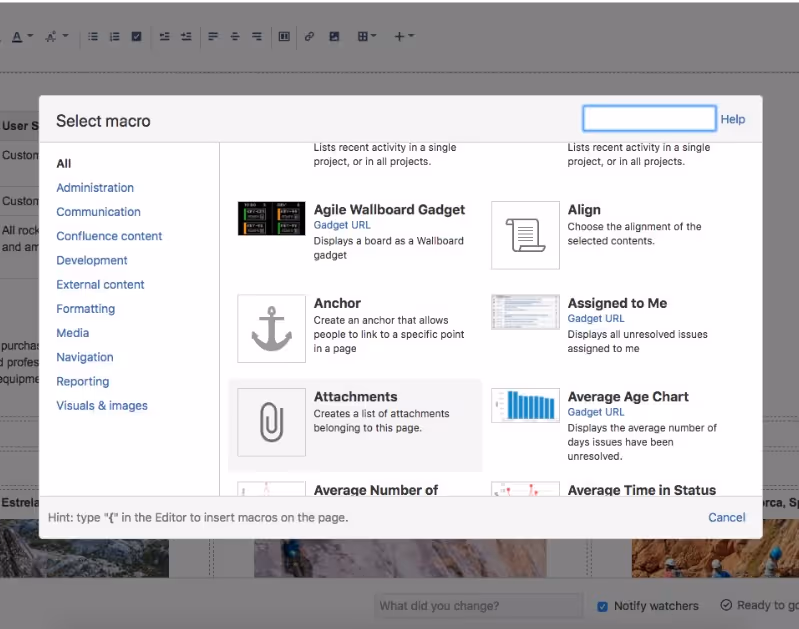Image resolution: width=799 pixels, height=629 pixels.
Task: Open the insert more content plus menu
Action: coord(404,36)
